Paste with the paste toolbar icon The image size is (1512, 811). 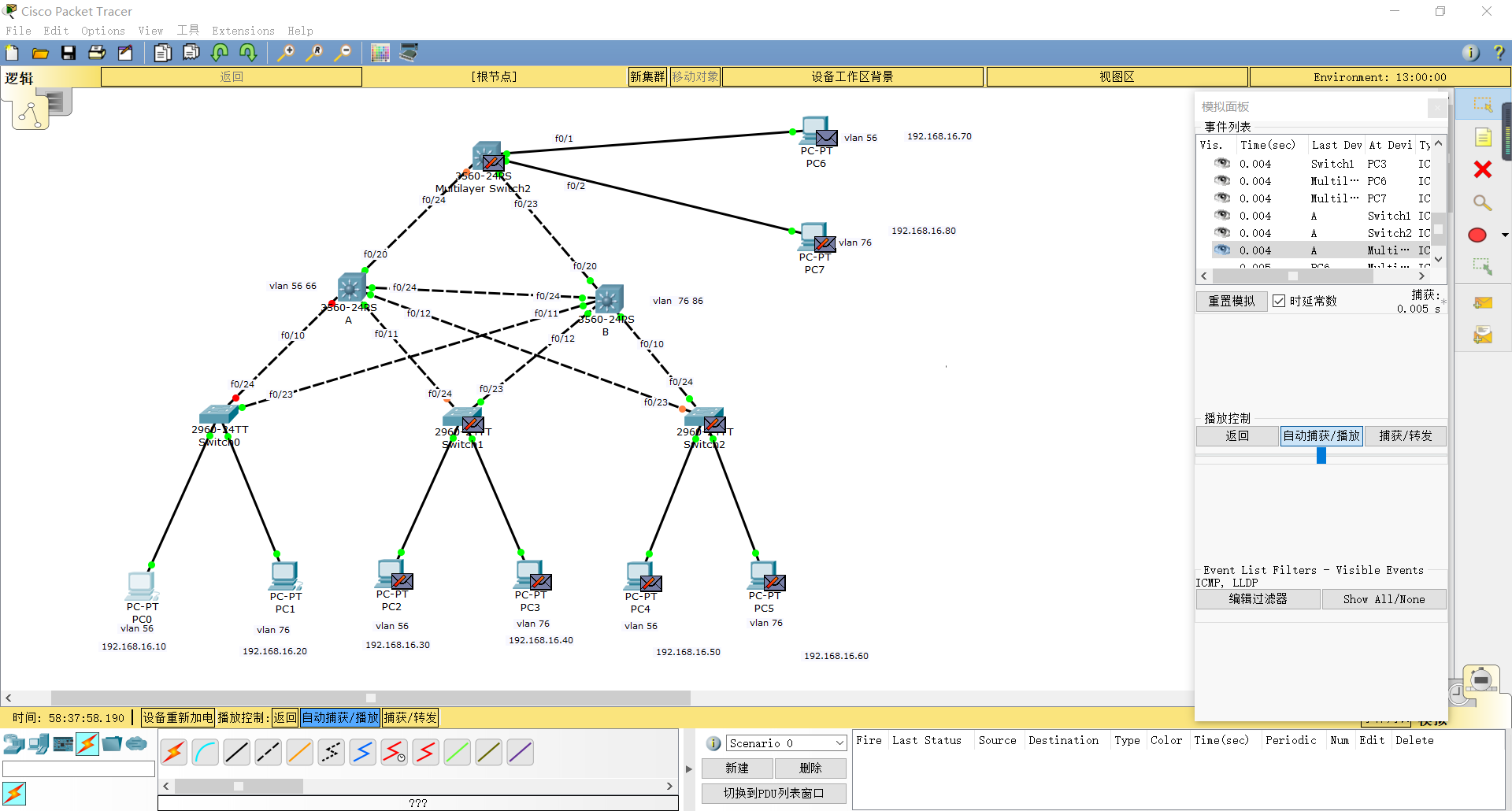click(x=191, y=53)
